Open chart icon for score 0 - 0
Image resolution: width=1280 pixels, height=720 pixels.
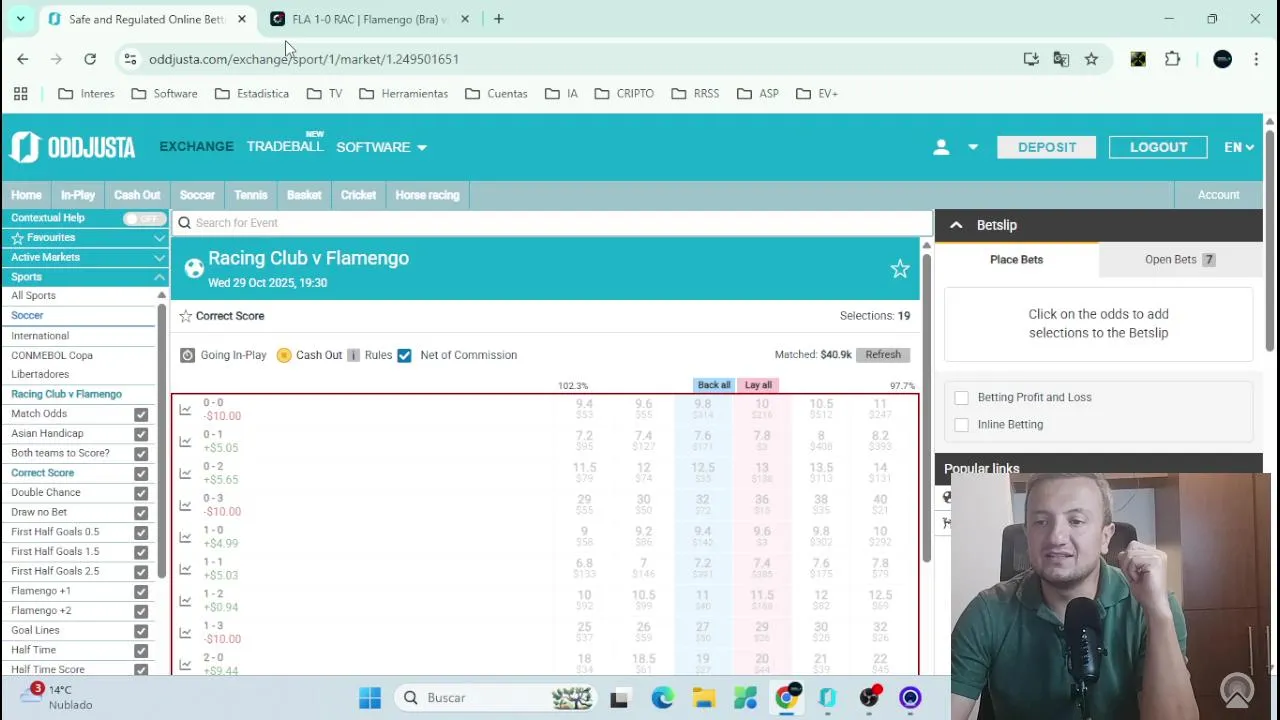185,410
